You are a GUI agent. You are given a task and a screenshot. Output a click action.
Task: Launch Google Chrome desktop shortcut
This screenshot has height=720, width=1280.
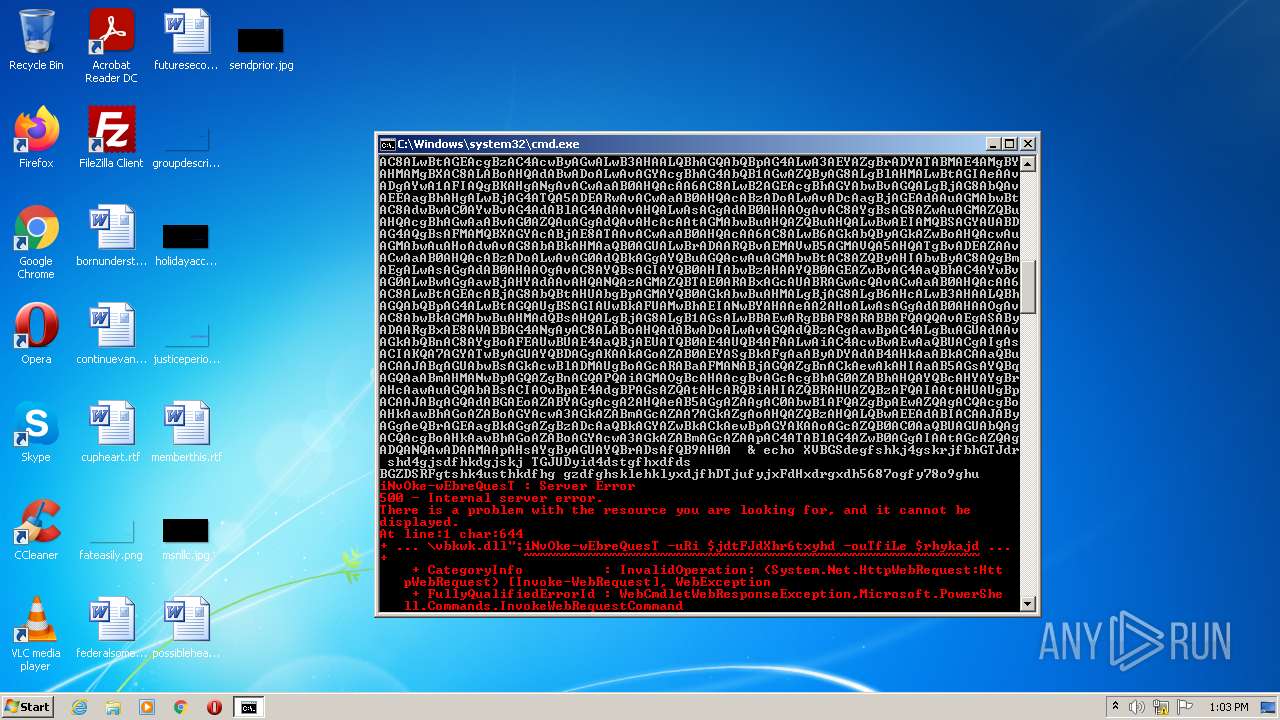(x=36, y=242)
